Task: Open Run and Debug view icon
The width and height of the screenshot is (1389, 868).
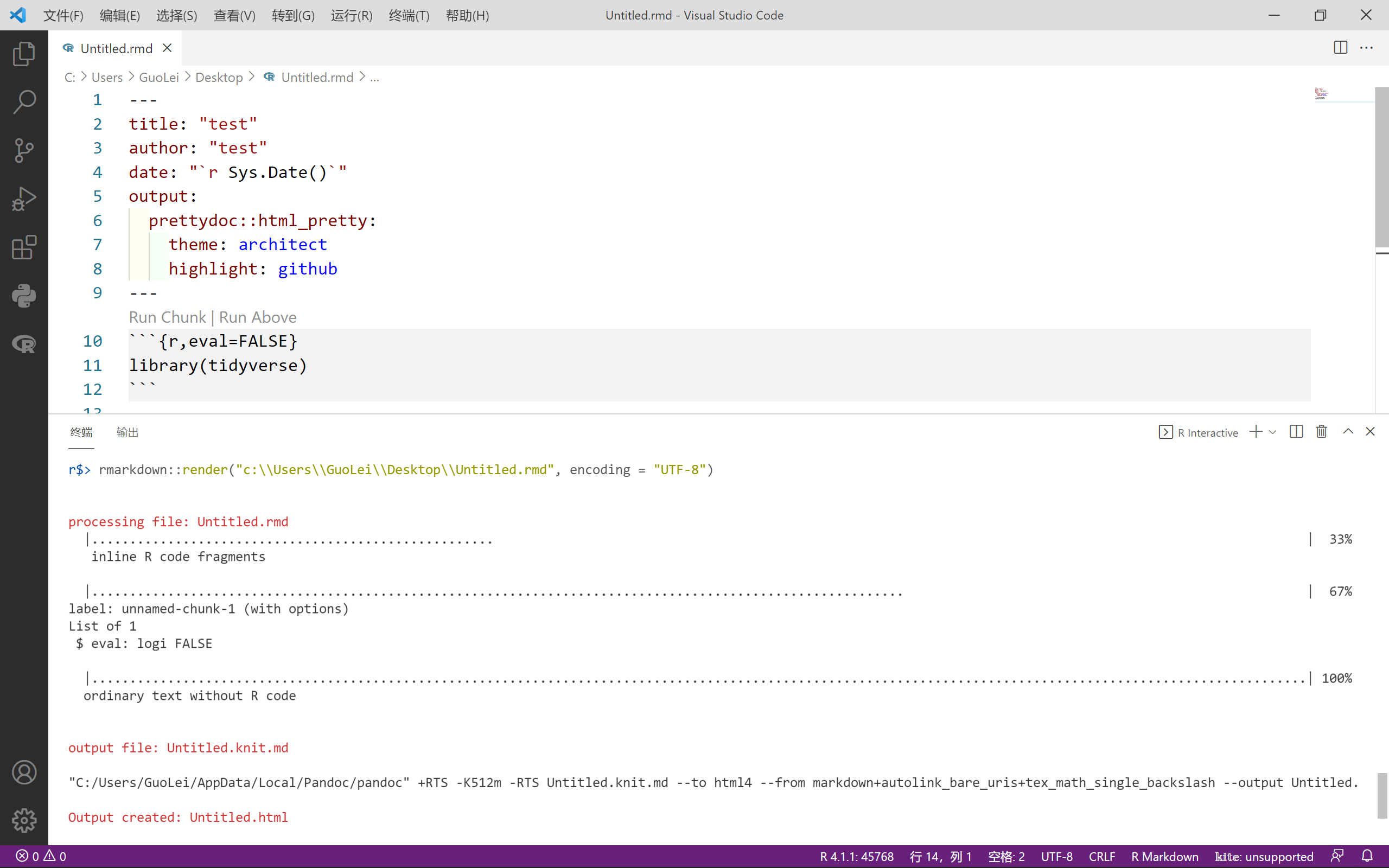Action: [x=24, y=199]
